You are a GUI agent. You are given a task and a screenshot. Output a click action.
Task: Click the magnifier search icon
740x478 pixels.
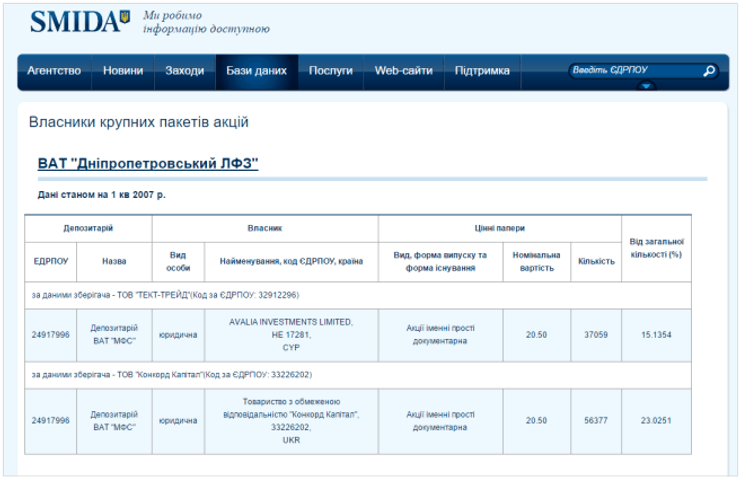pyautogui.click(x=709, y=71)
